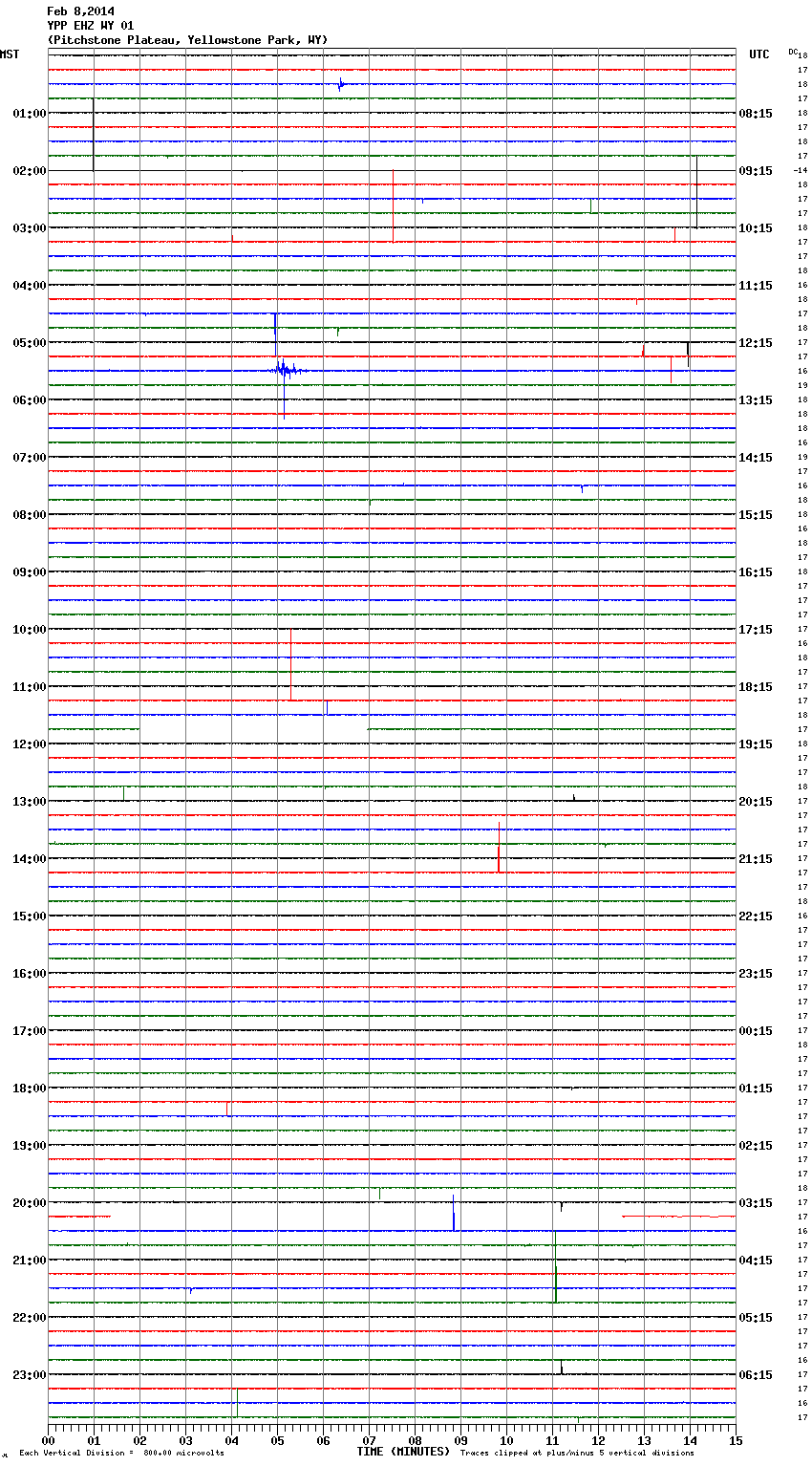Click the 13:15 UTC time label
The height and width of the screenshot is (1466, 812).
tap(756, 400)
